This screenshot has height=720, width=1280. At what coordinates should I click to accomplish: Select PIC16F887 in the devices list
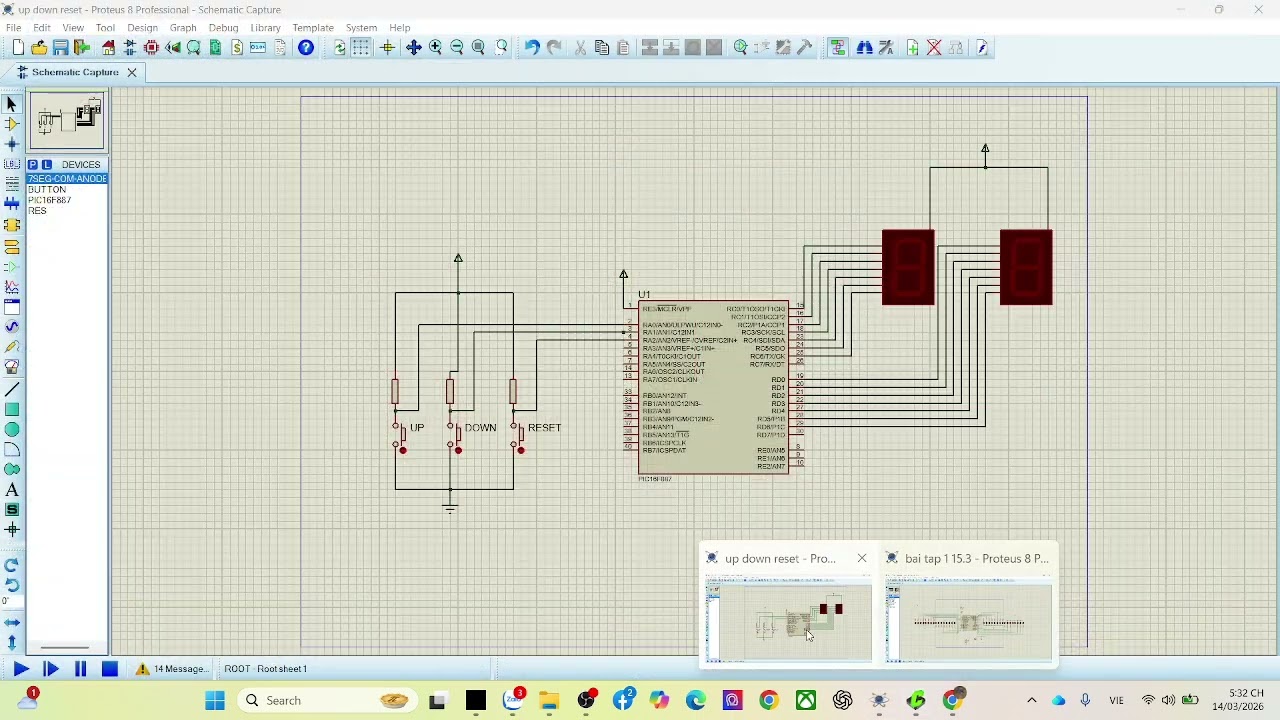pos(49,200)
